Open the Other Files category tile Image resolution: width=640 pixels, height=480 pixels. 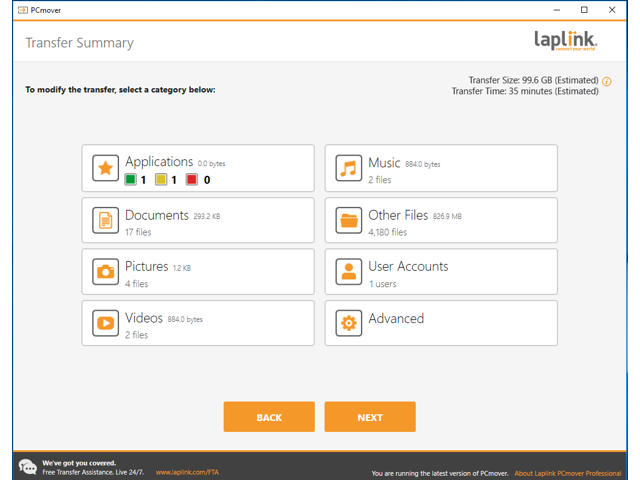441,220
